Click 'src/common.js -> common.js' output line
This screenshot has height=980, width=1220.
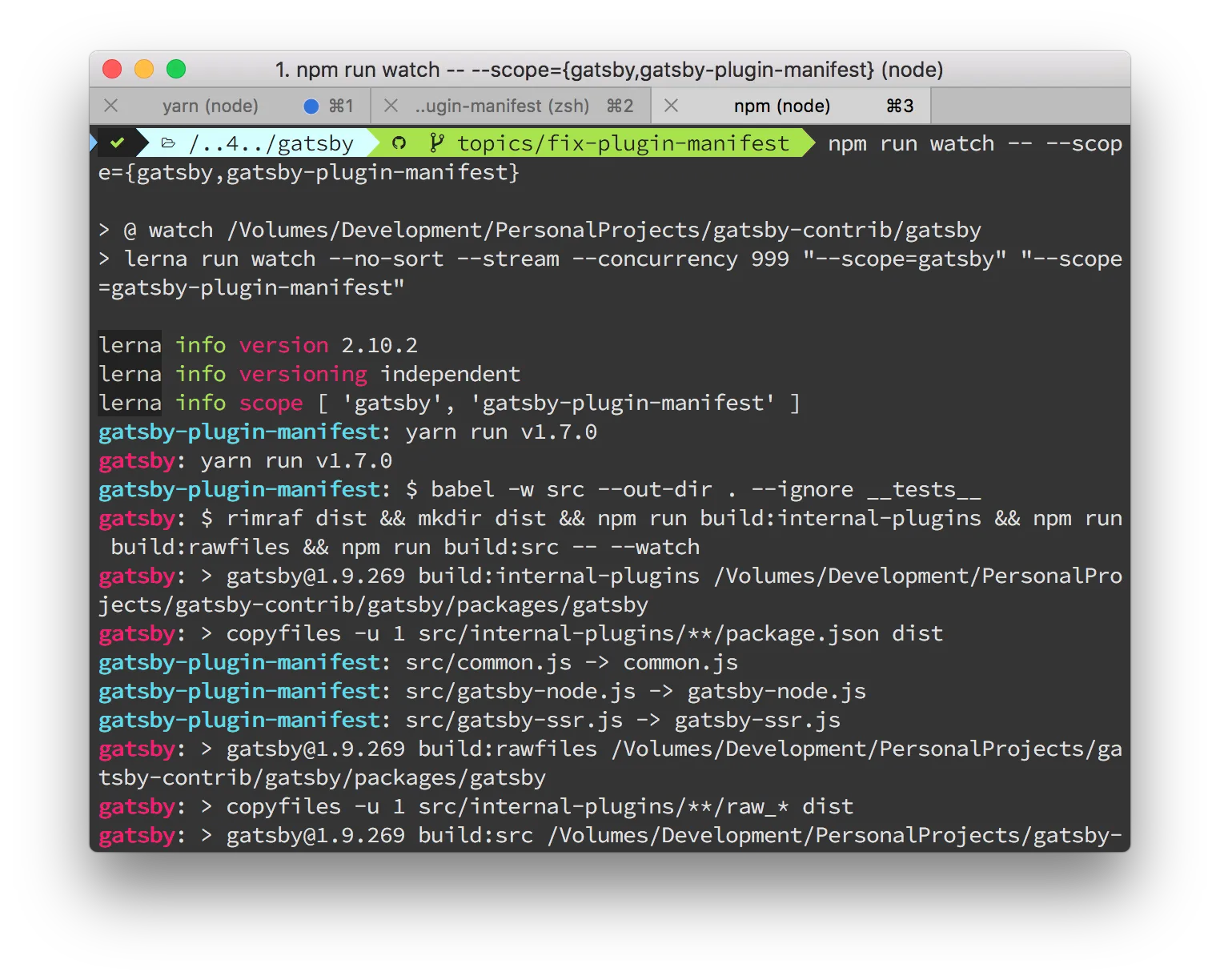click(418, 662)
